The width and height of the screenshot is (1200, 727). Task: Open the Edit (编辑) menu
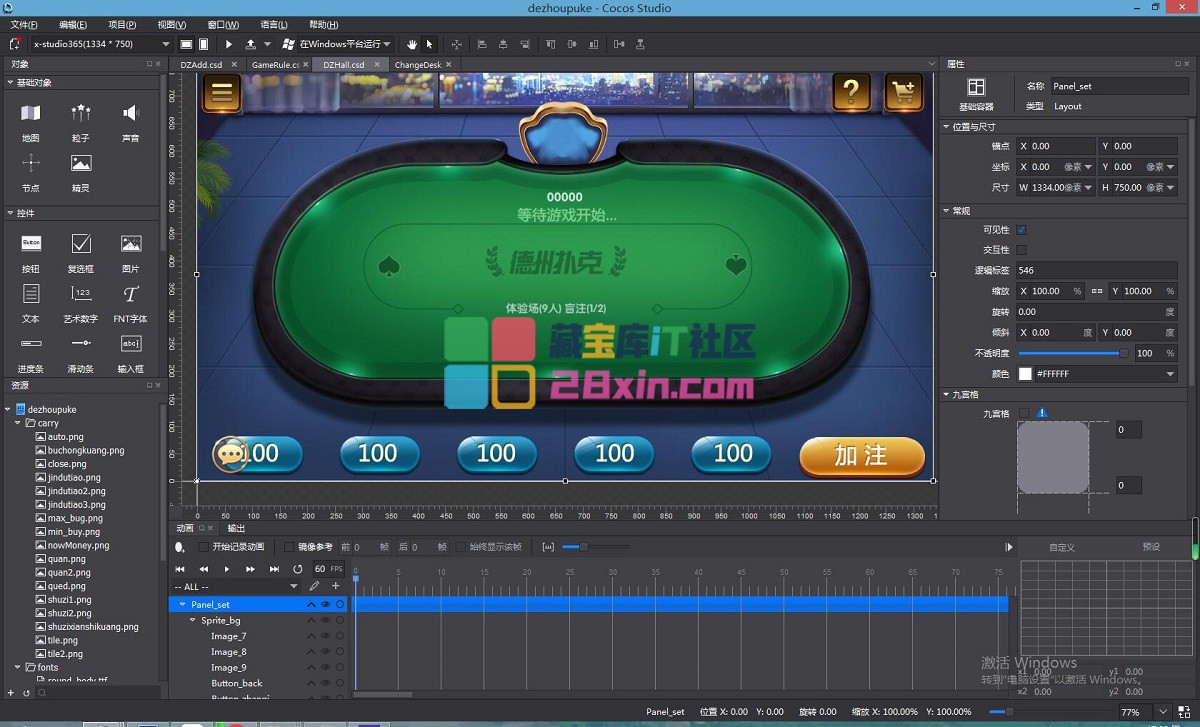(x=73, y=24)
